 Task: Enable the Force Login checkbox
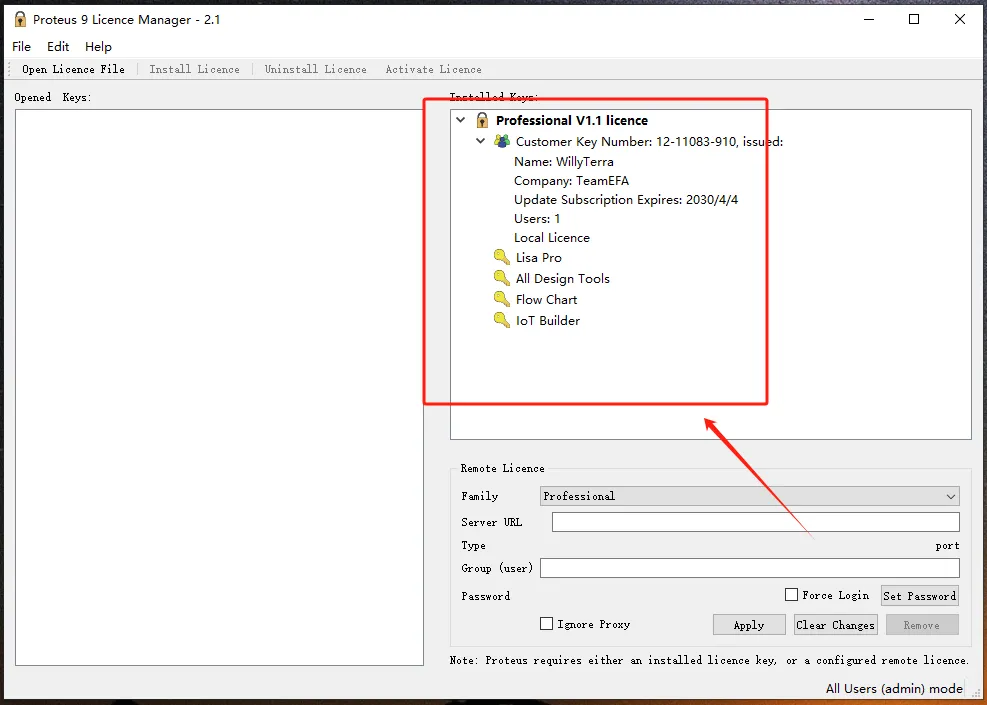point(791,594)
